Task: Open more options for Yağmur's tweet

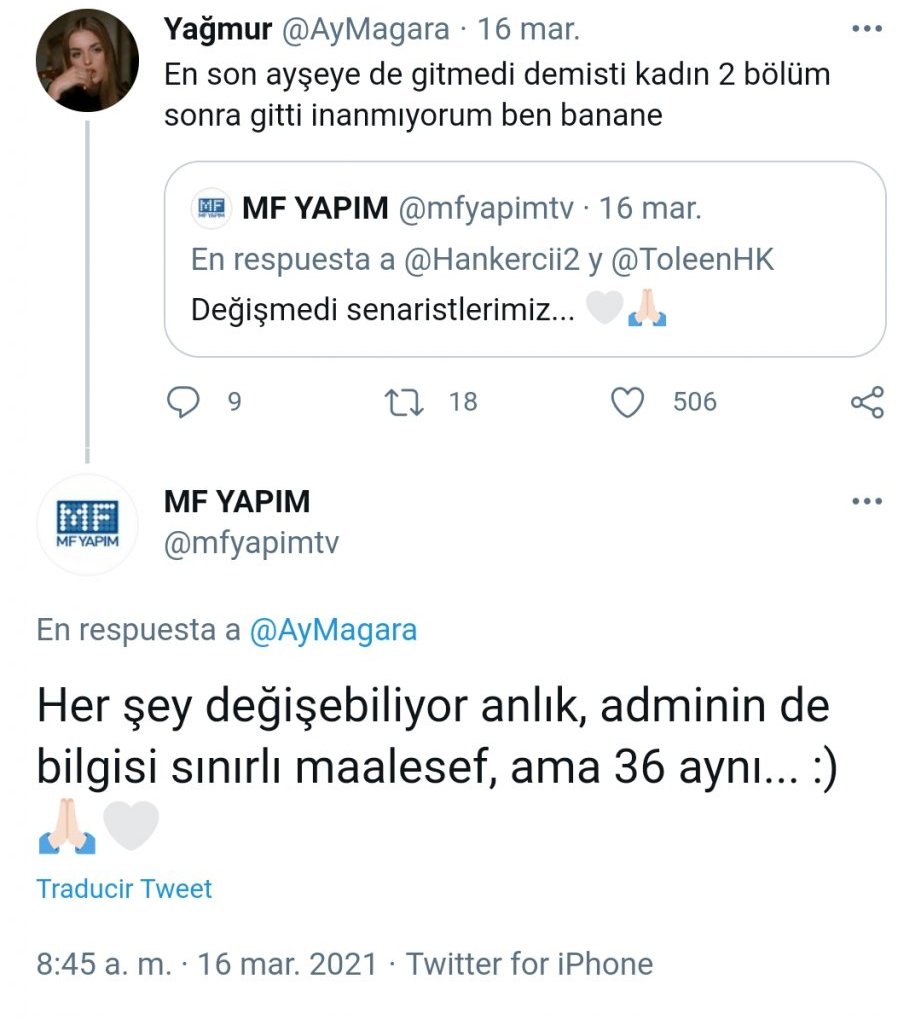Action: 866,30
